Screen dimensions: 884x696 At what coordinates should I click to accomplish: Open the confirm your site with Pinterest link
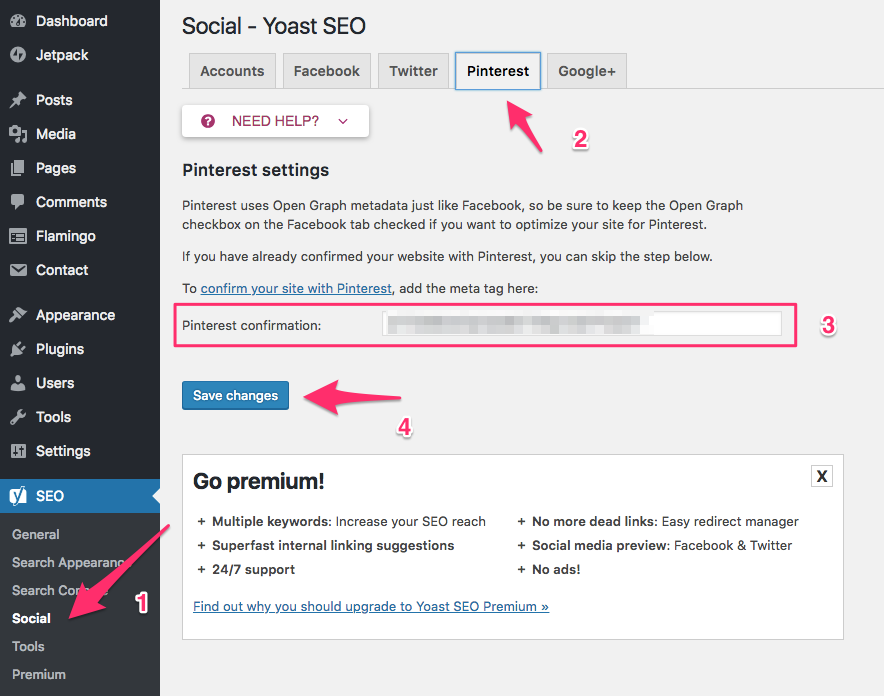pyautogui.click(x=295, y=288)
